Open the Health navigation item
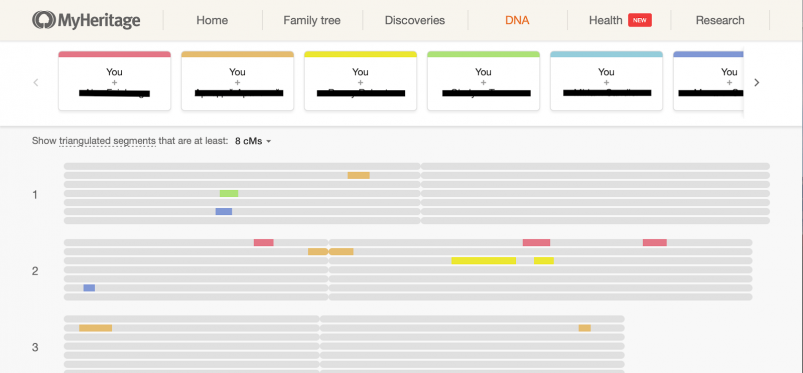Viewport: 803px width, 373px height. tap(605, 20)
